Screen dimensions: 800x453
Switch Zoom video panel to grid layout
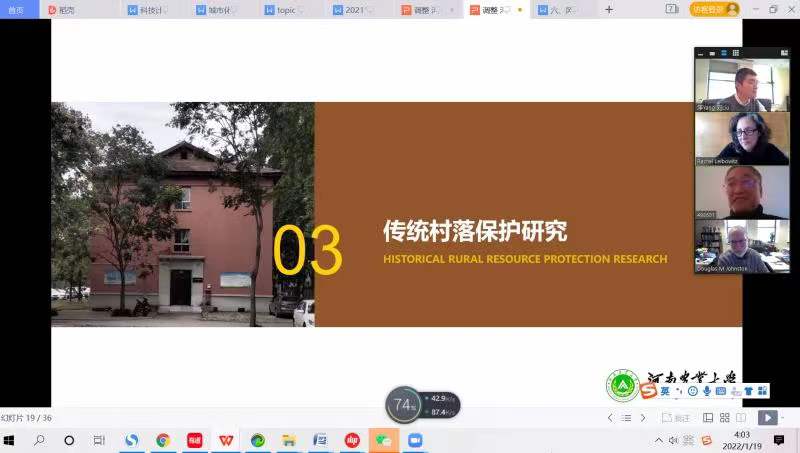(736, 53)
